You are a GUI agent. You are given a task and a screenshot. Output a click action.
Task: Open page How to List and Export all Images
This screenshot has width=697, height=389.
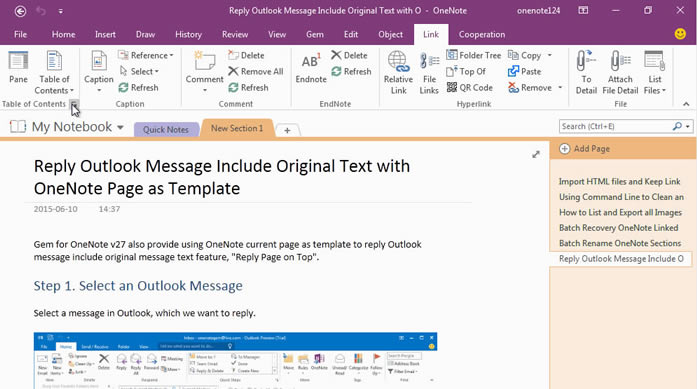(x=620, y=213)
